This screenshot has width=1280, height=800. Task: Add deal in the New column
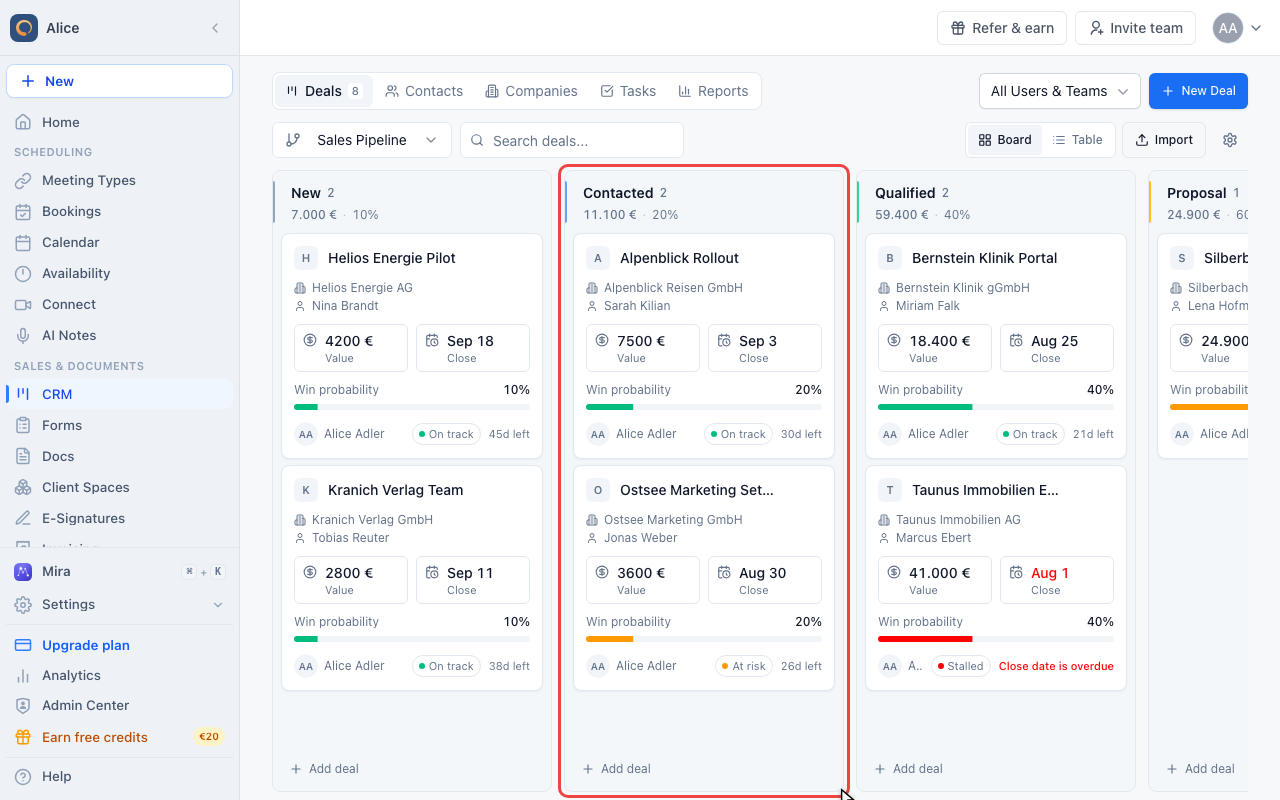pos(324,769)
